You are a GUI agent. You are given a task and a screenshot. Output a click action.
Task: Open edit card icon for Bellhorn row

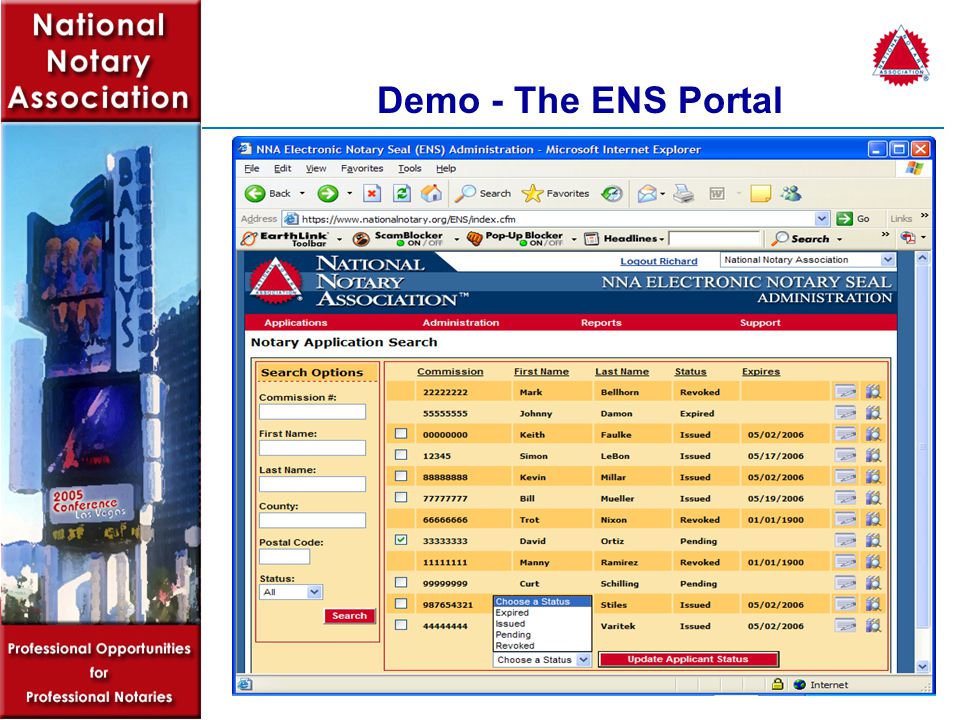(846, 392)
